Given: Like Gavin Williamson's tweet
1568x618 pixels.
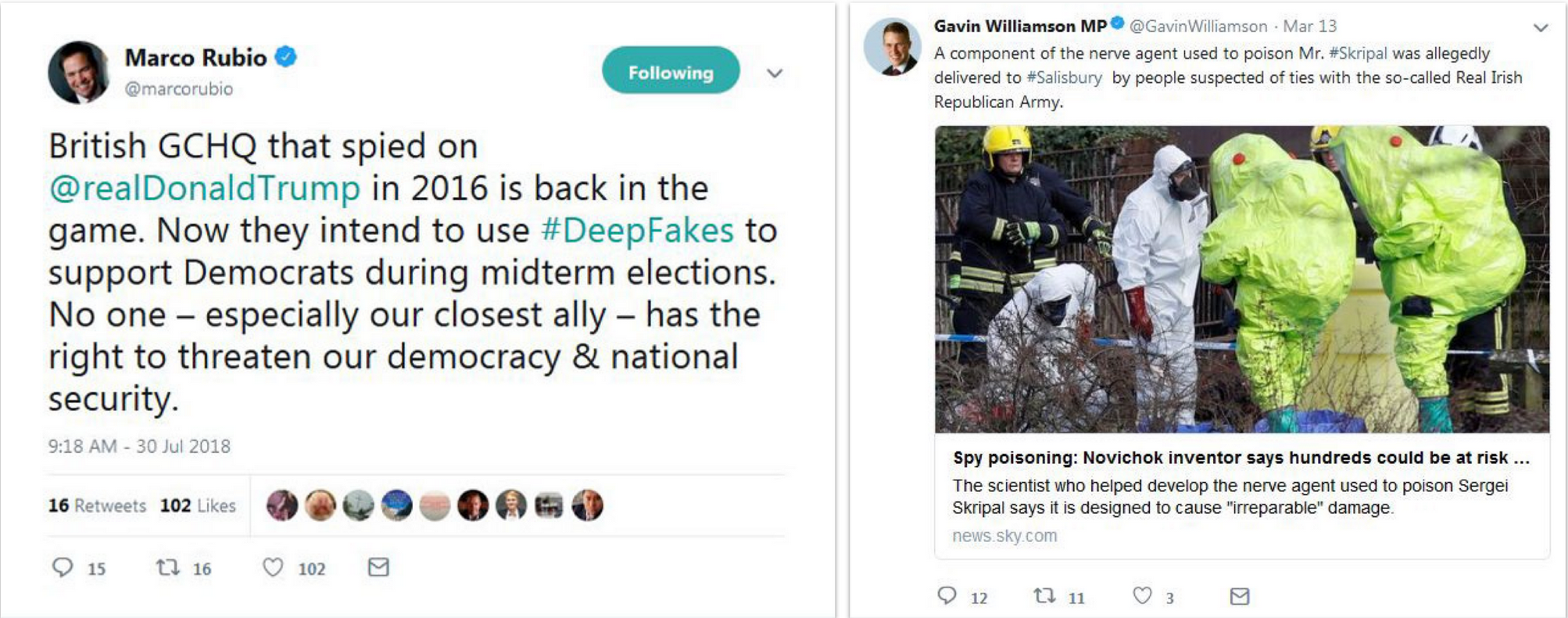Looking at the screenshot, I should tap(1142, 596).
